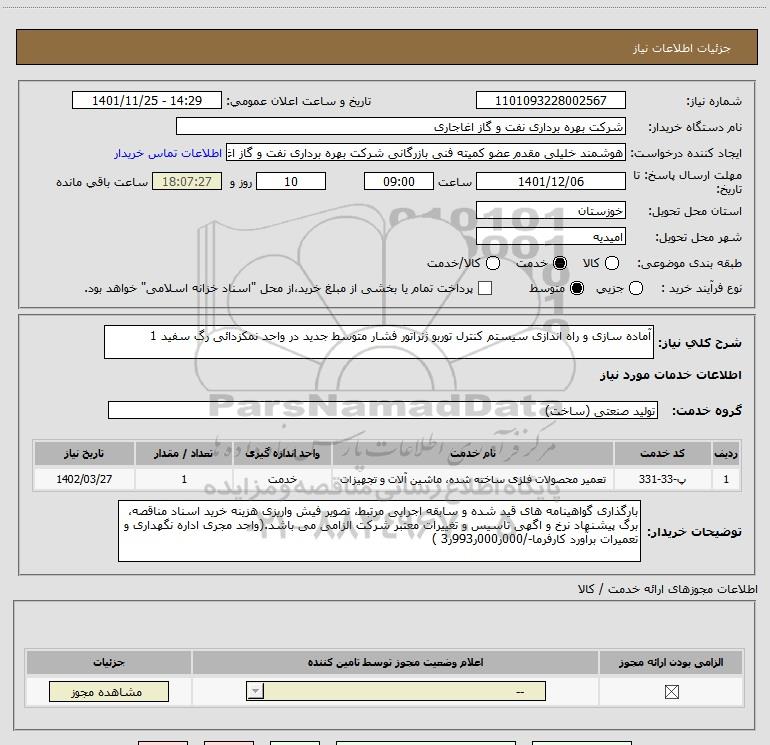The width and height of the screenshot is (770, 745).
Task: Click the جزئیات column header
Action: (x=109, y=662)
